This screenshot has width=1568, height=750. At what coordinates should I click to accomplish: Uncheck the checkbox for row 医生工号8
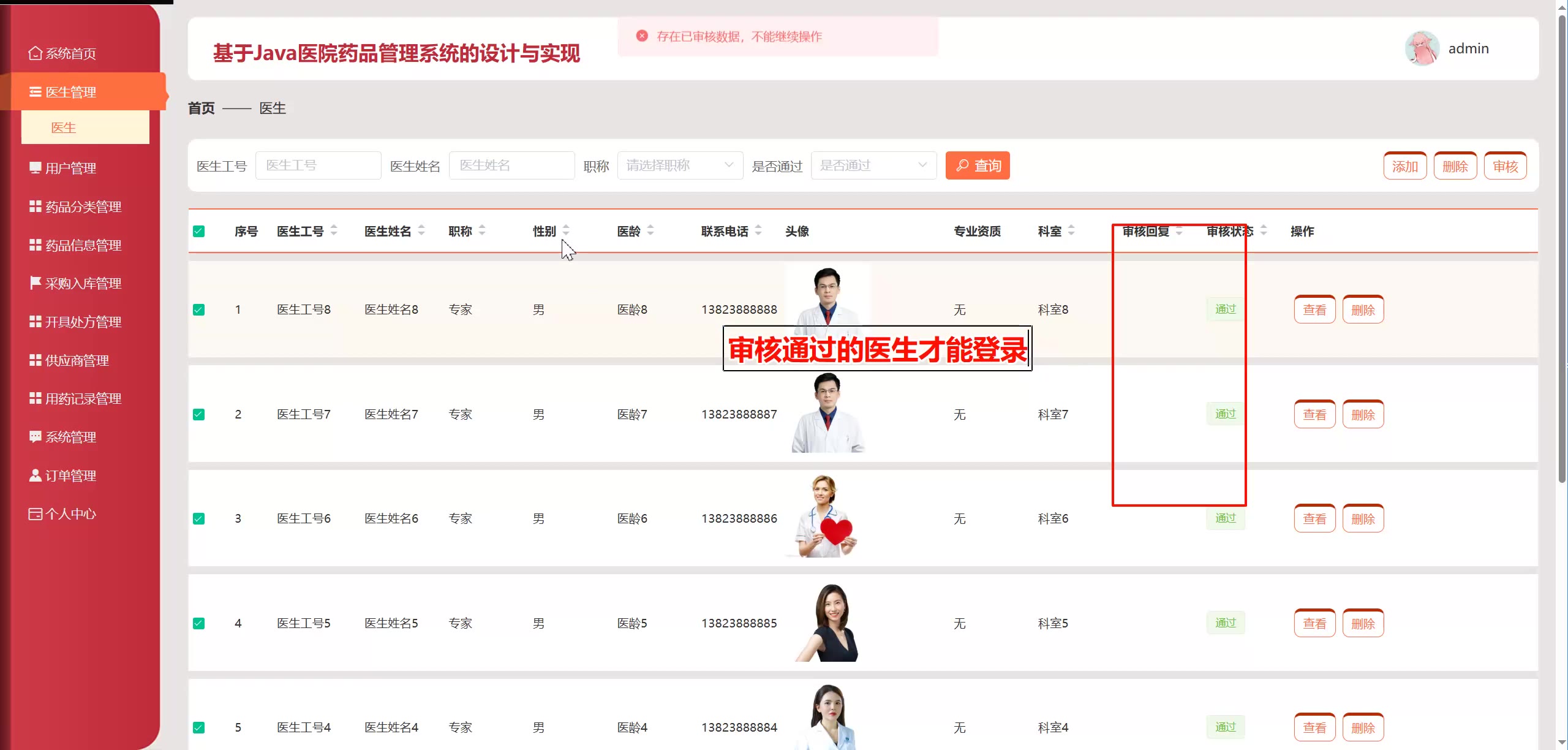point(198,309)
